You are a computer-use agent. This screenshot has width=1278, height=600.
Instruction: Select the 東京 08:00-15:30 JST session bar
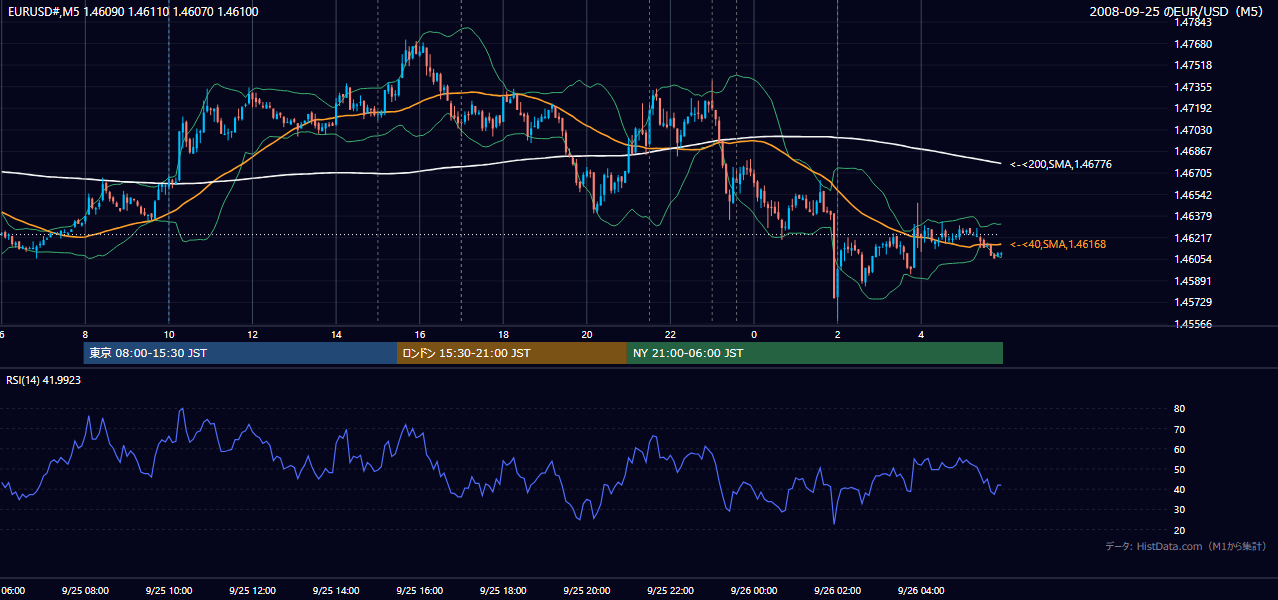click(x=241, y=353)
